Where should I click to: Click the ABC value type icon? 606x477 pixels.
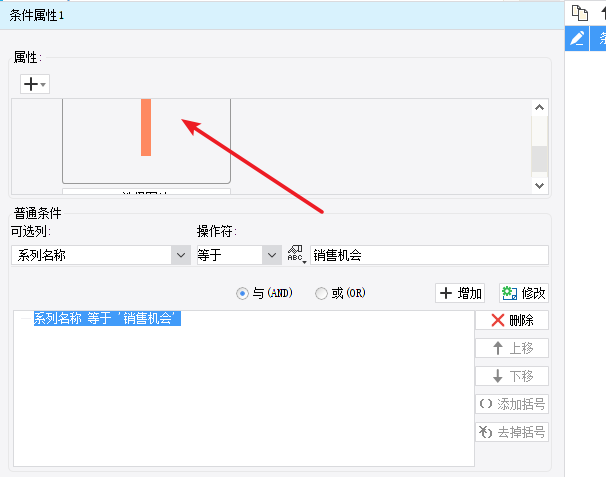(x=296, y=254)
